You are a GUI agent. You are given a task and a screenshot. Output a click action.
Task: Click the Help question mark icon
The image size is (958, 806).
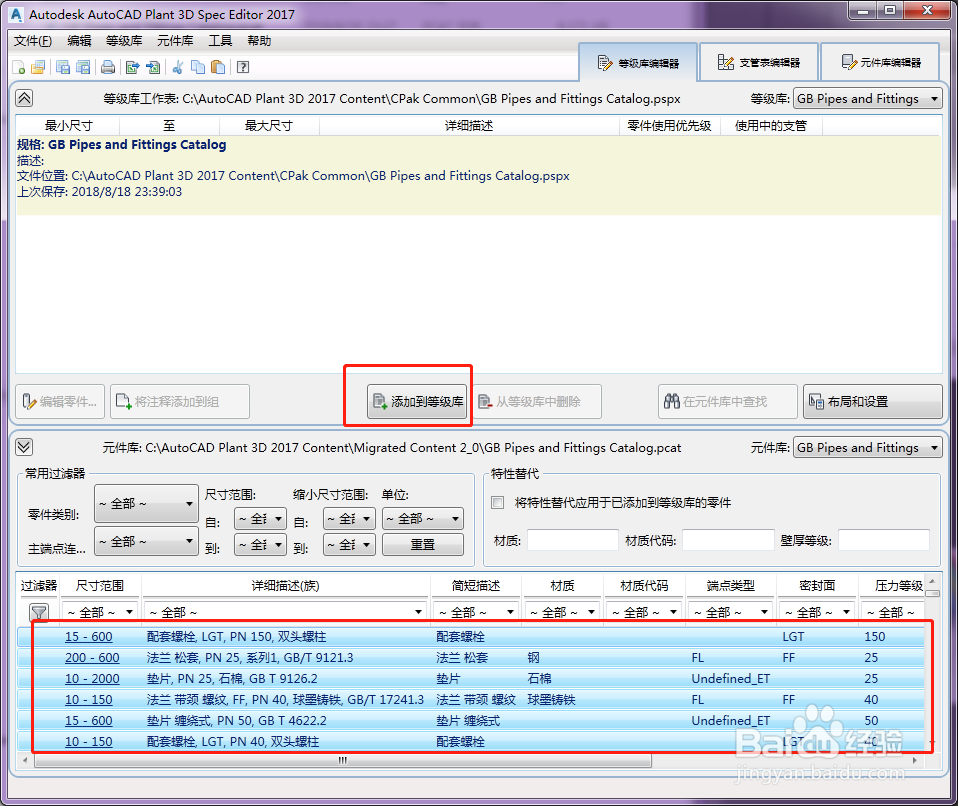243,67
